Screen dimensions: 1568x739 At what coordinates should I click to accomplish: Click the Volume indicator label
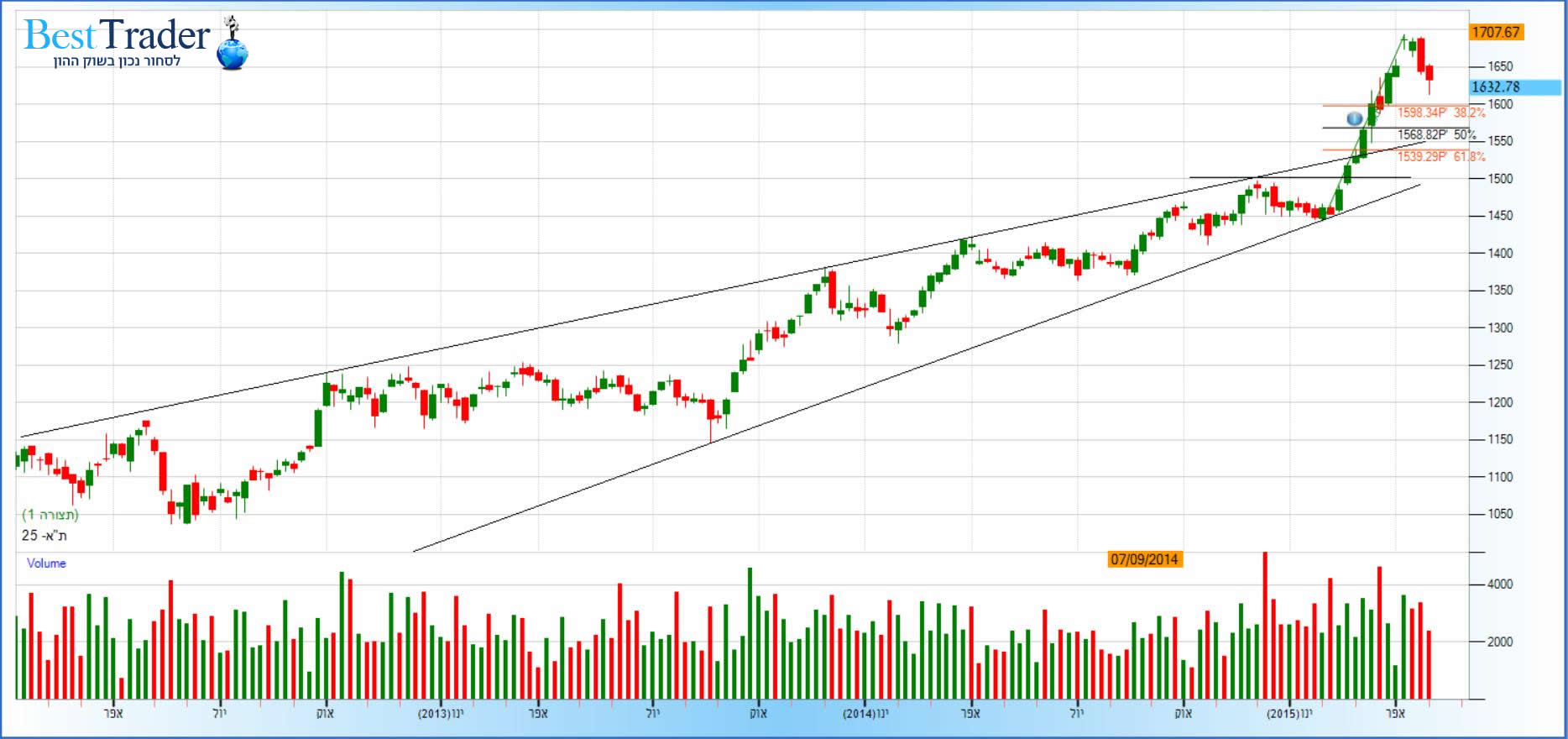pos(46,563)
